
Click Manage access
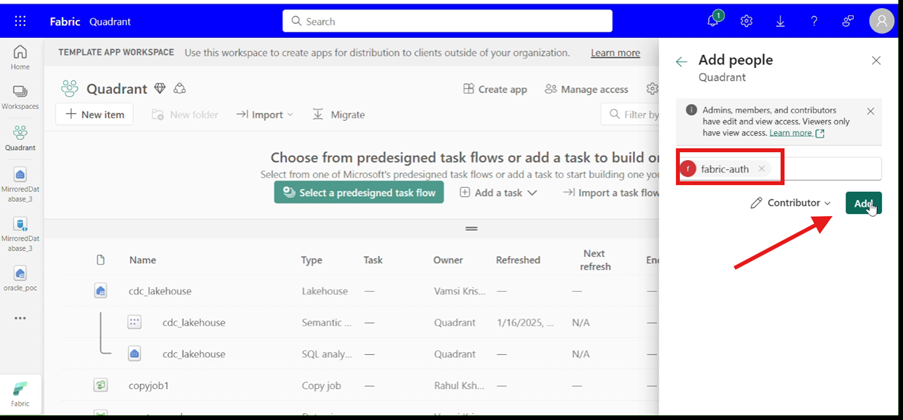(586, 89)
